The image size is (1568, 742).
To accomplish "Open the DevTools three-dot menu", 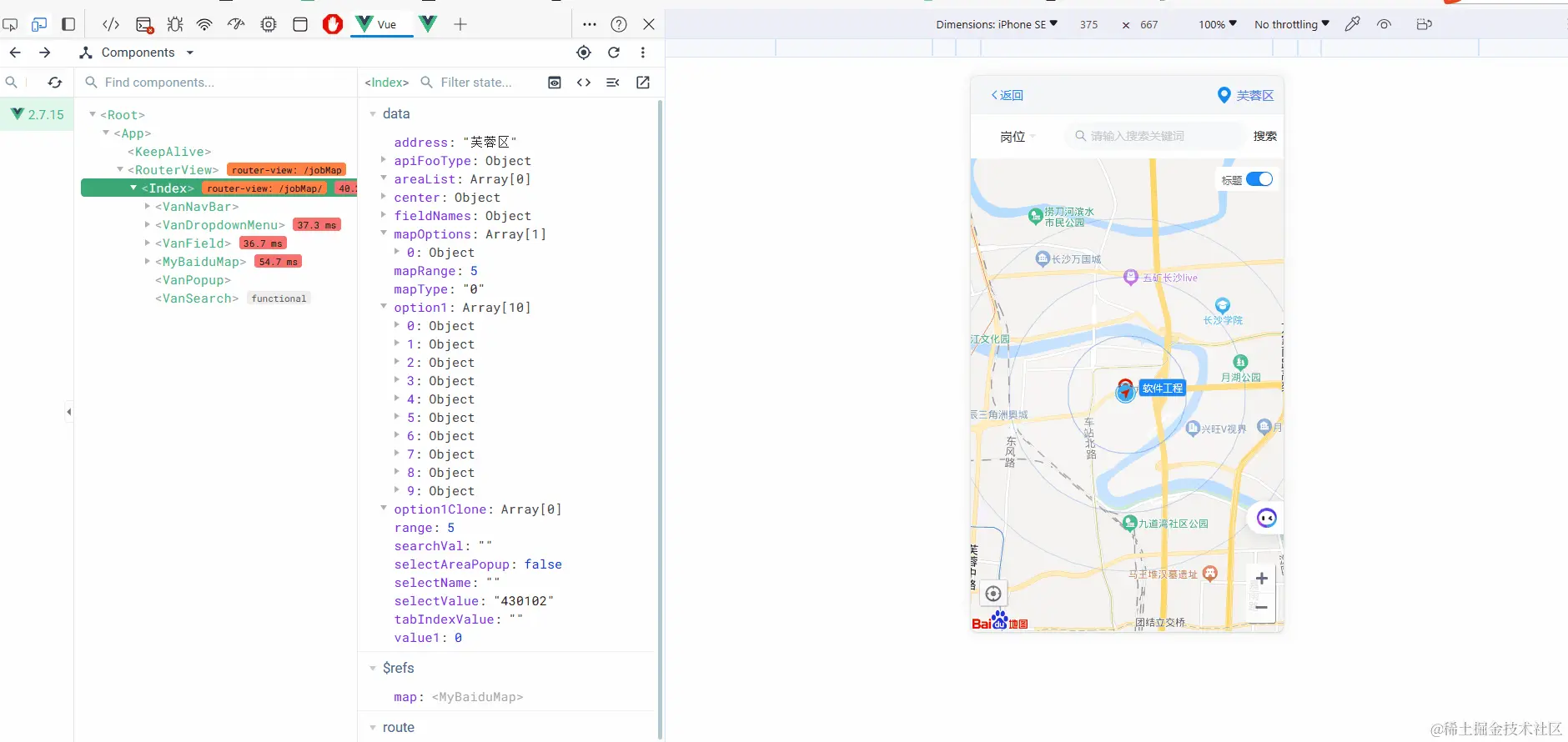I will (x=590, y=24).
